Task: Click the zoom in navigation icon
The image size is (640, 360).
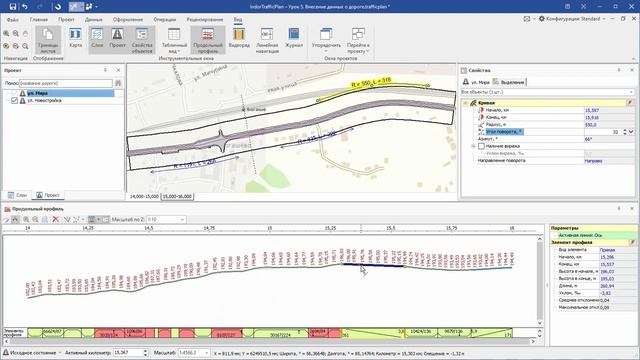Action: coord(6,33)
